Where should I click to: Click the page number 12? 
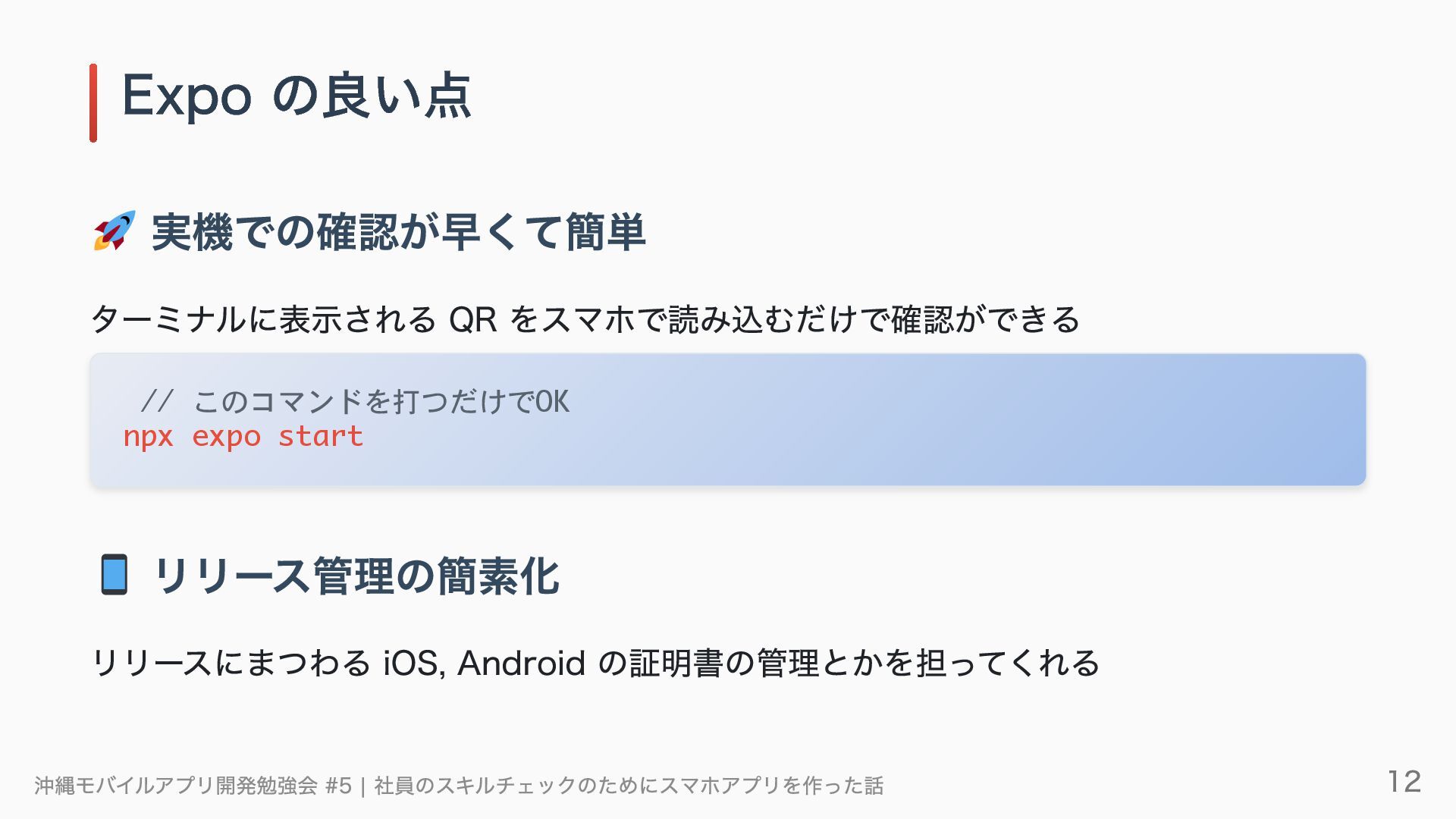tap(1404, 781)
